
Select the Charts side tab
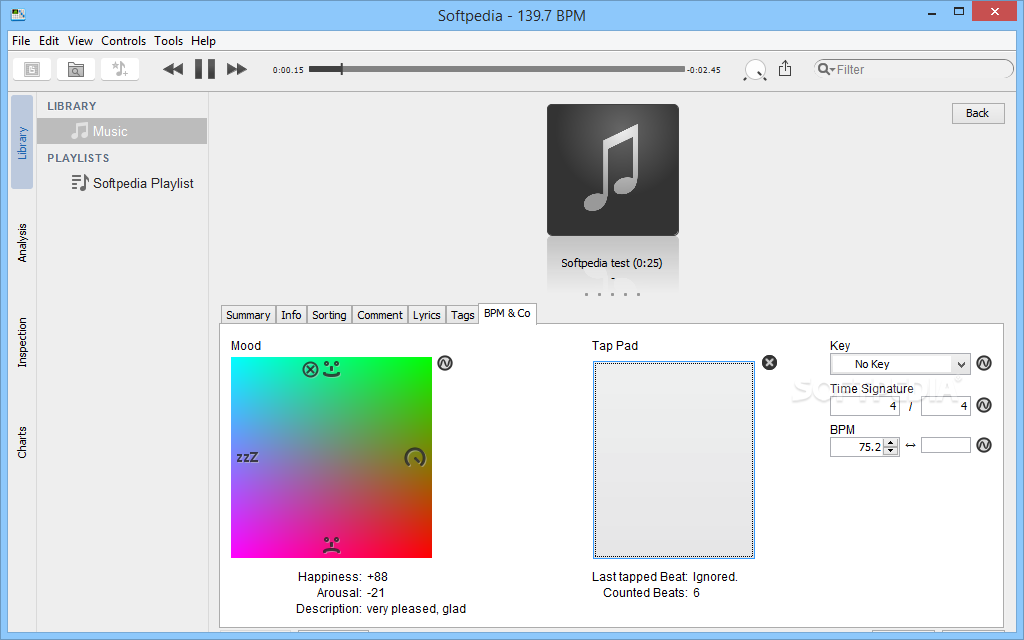(22, 442)
